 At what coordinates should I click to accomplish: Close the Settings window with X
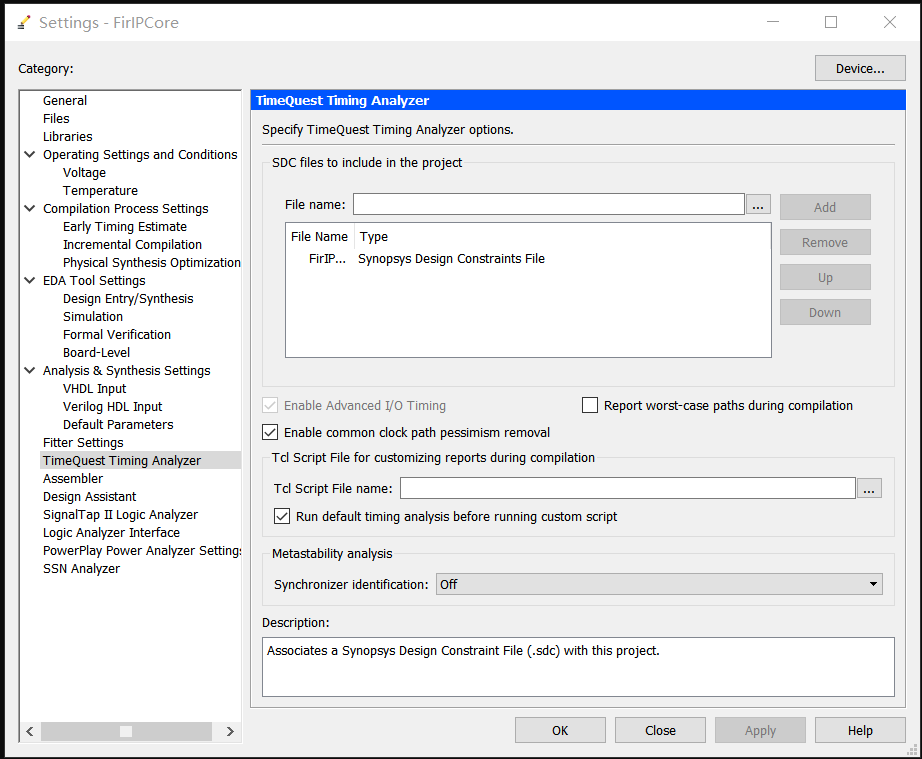coord(890,22)
